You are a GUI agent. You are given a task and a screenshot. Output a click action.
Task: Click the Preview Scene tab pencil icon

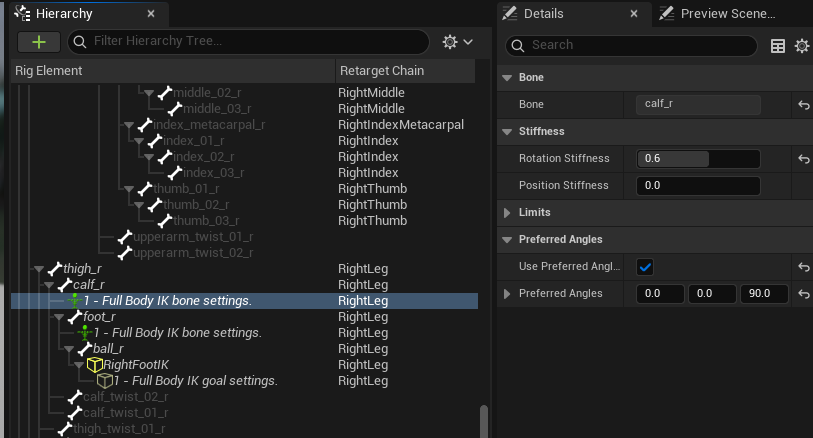pyautogui.click(x=666, y=13)
